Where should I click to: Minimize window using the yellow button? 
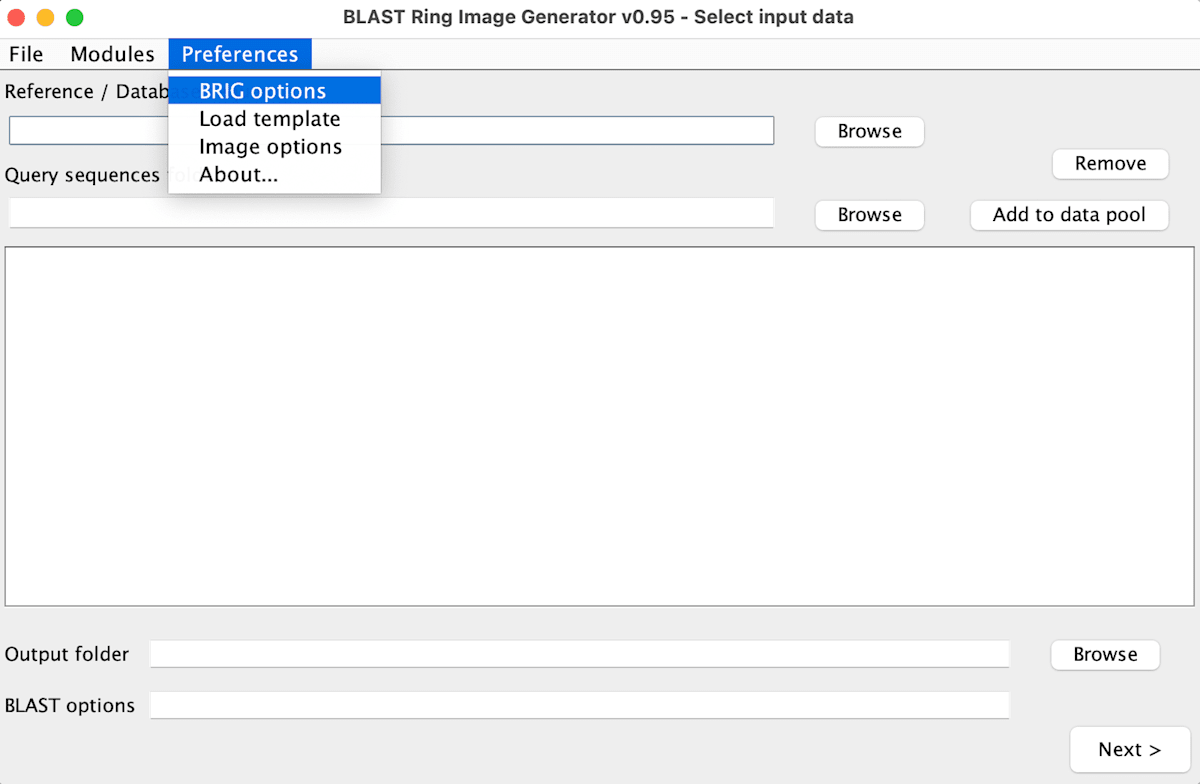(45, 17)
